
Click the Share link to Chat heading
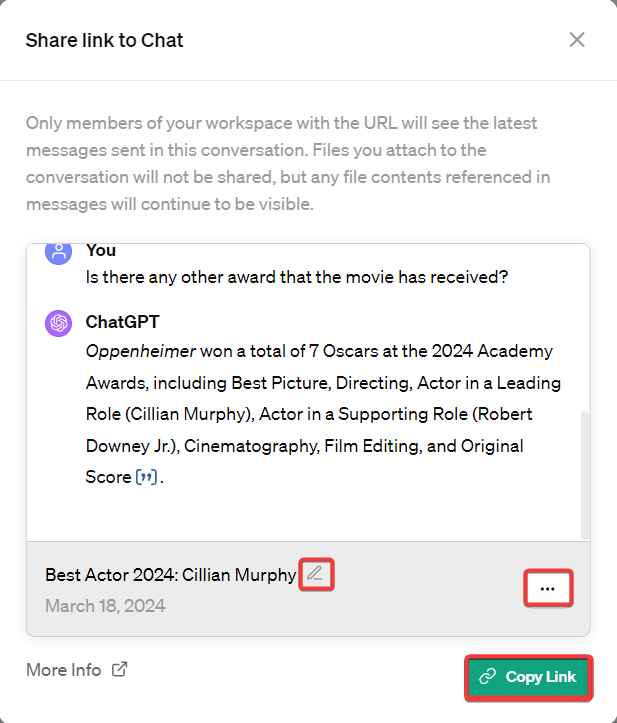coord(104,41)
